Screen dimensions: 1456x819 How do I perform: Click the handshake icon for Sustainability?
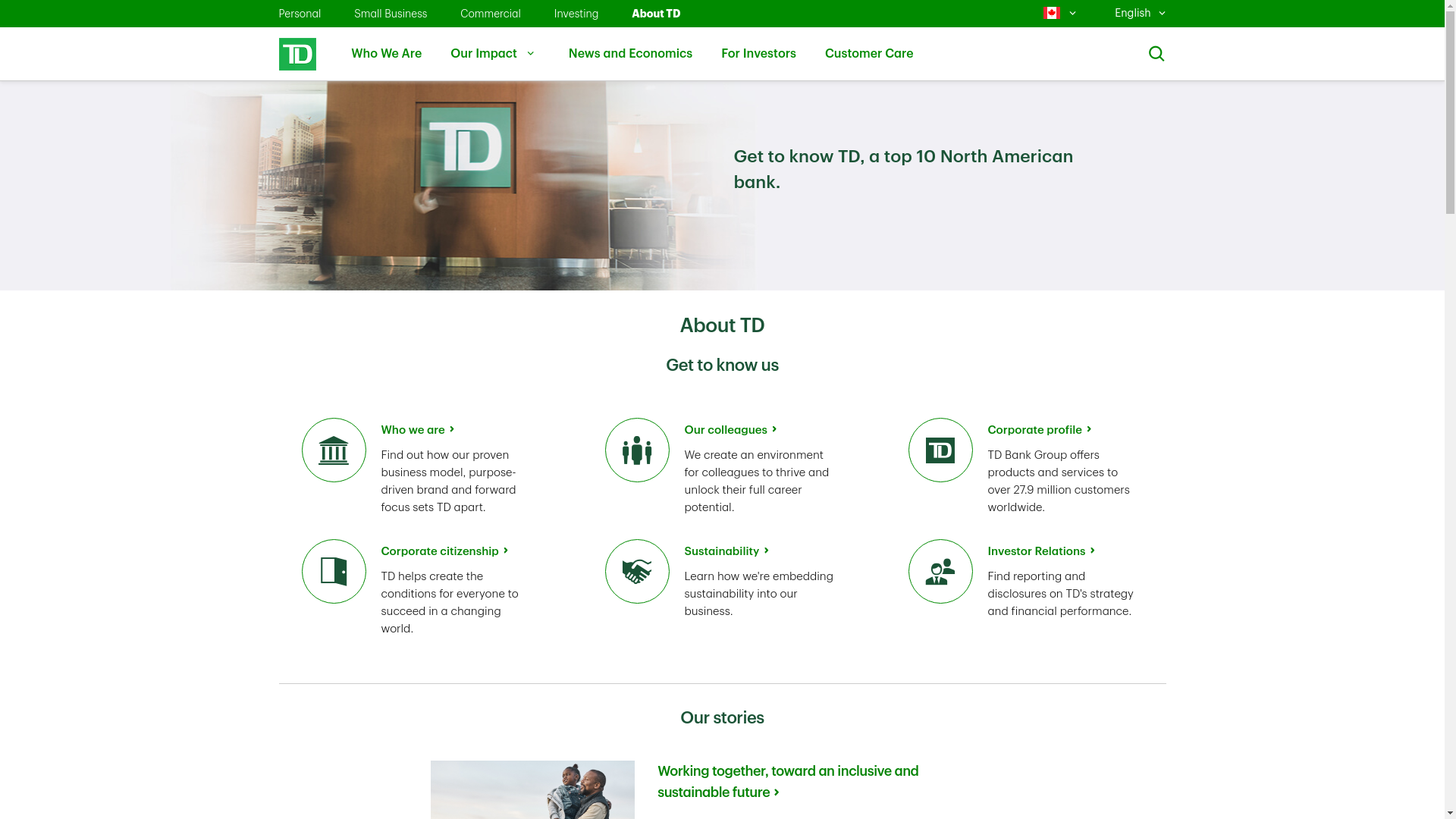click(x=637, y=572)
